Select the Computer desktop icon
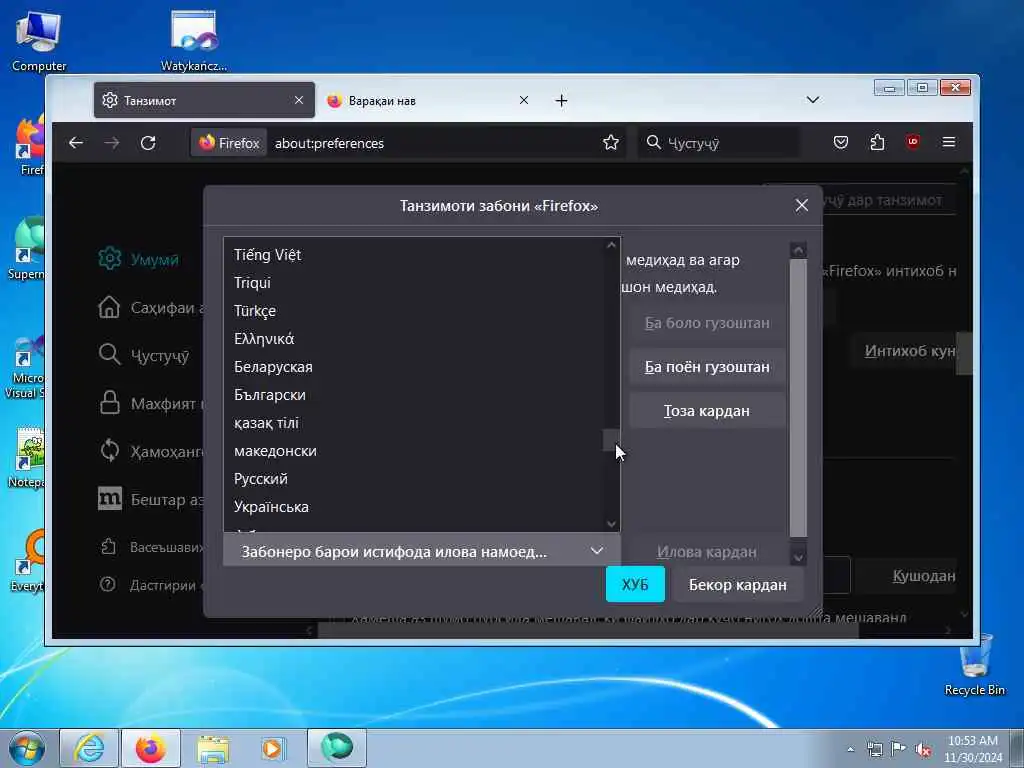Viewport: 1024px width, 768px height. pos(39,40)
